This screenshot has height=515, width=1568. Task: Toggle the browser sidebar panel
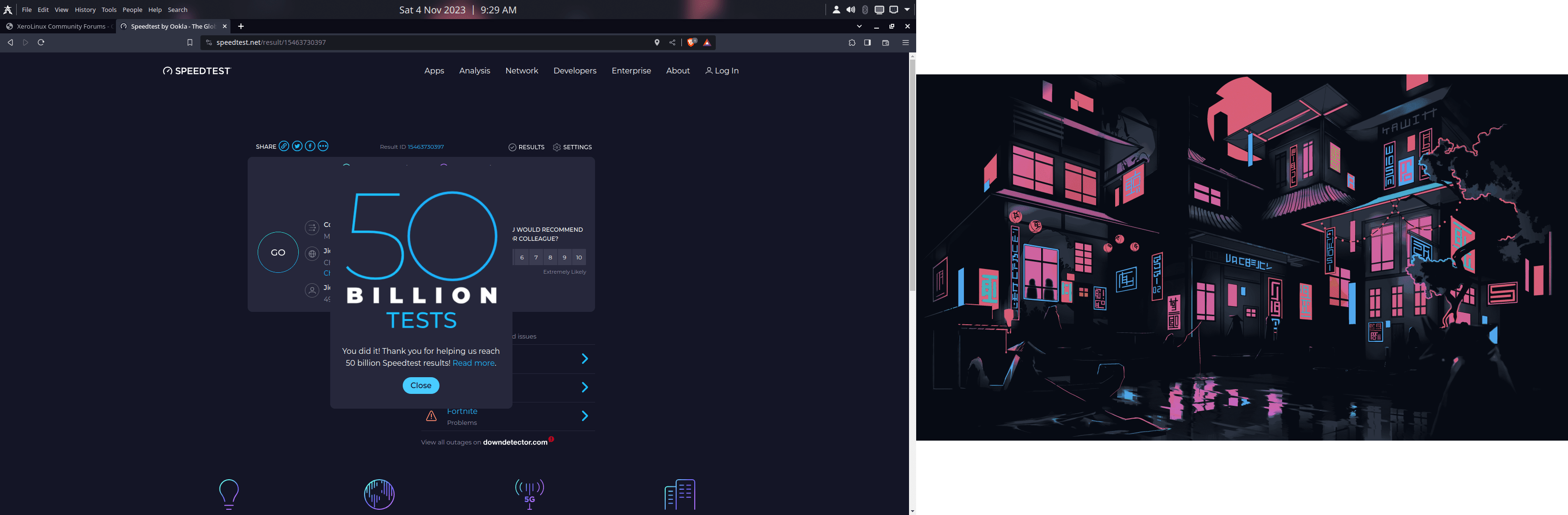(868, 42)
